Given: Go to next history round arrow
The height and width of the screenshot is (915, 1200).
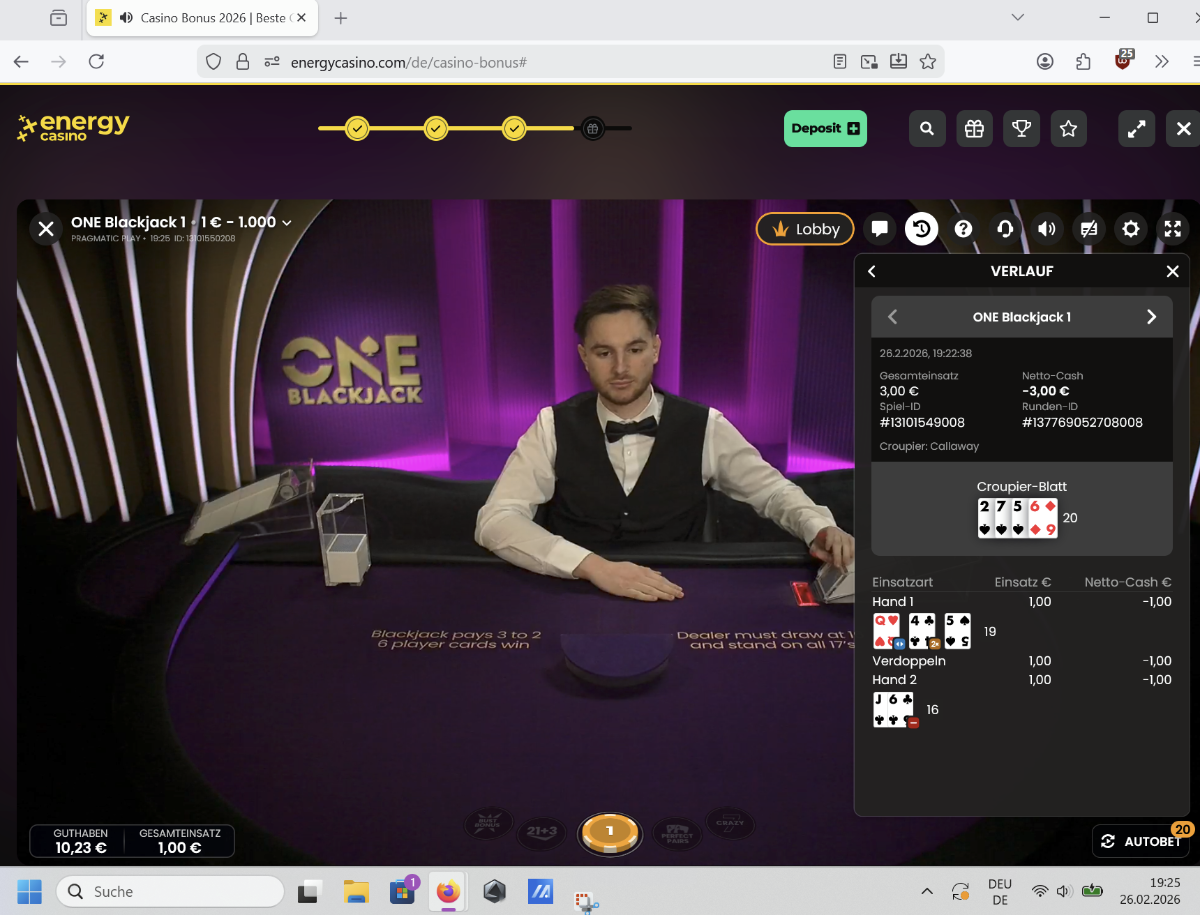Looking at the screenshot, I should click(1151, 317).
